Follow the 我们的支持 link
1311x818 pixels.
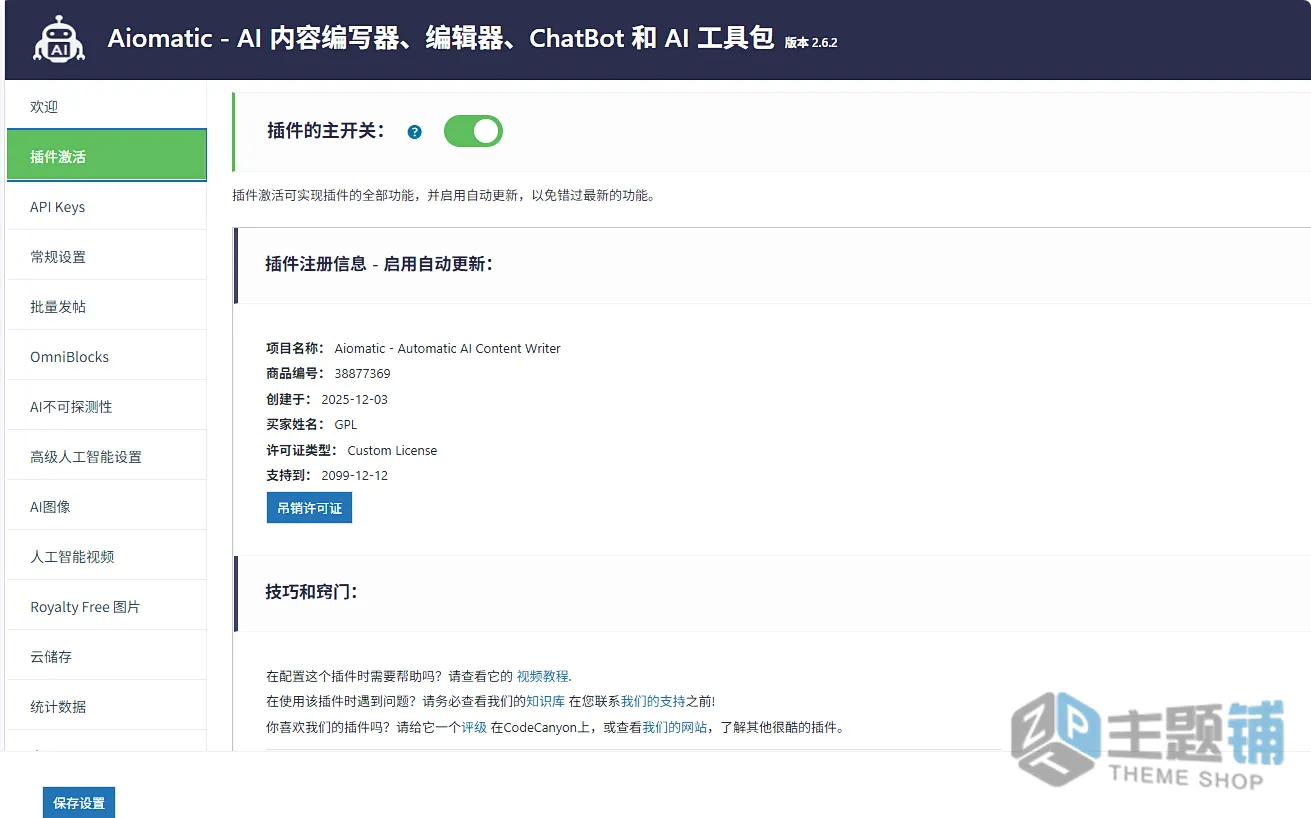click(x=653, y=702)
